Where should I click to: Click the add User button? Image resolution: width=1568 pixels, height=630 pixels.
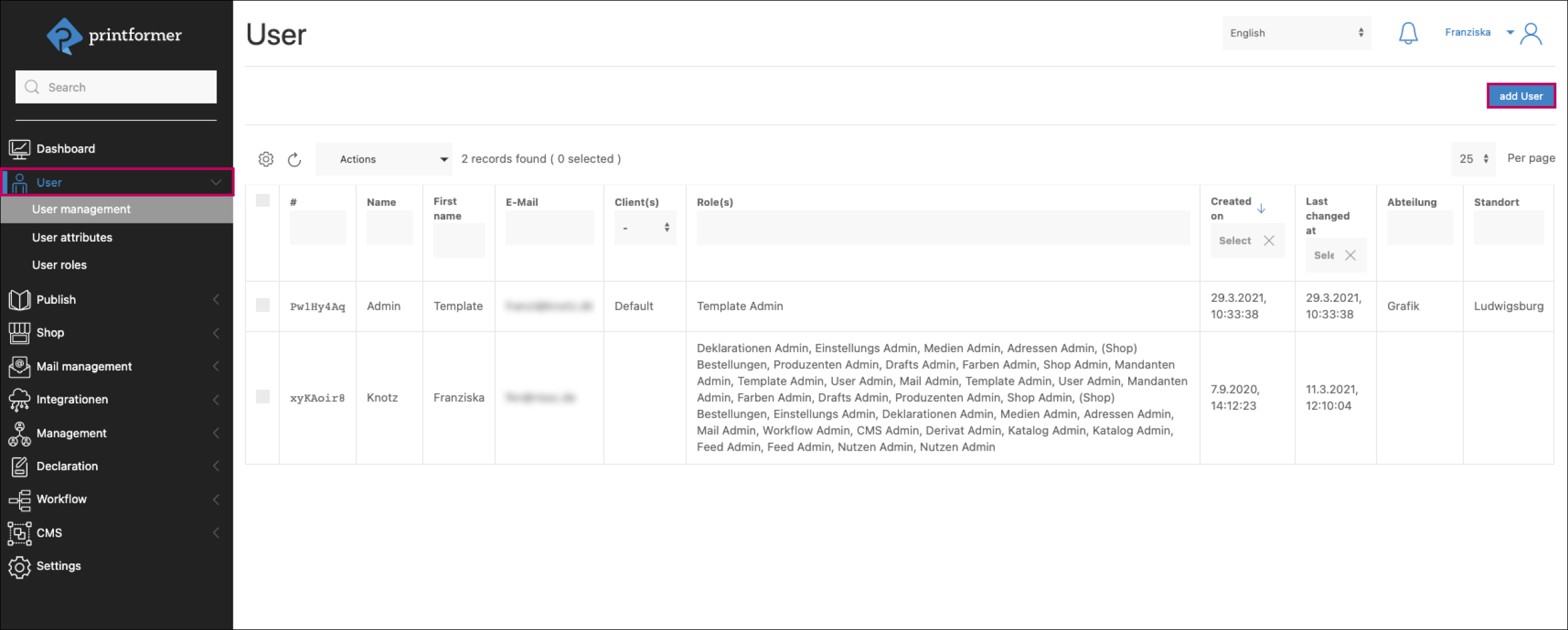point(1520,97)
